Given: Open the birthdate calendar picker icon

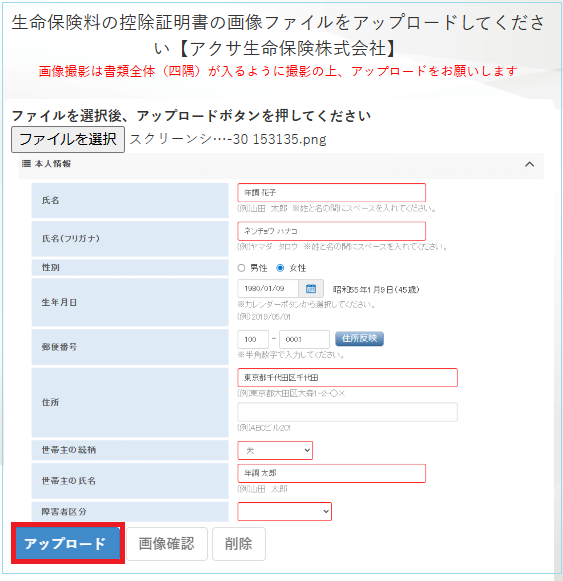Looking at the screenshot, I should point(311,288).
